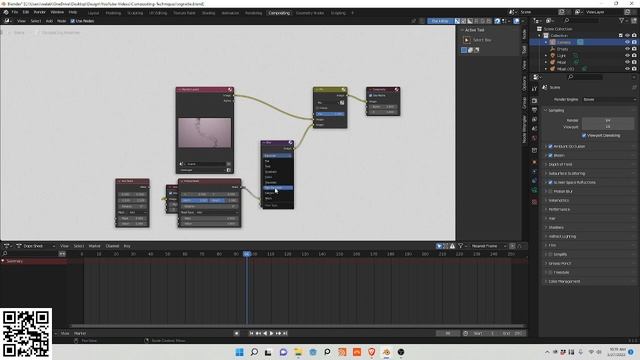
Task: Open the World properties tab icon
Action: 534,138
